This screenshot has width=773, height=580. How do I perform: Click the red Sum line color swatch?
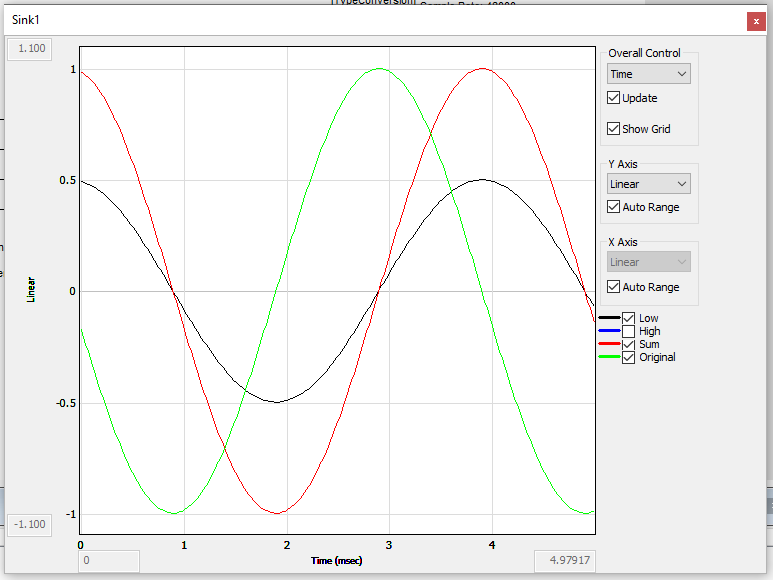point(608,344)
